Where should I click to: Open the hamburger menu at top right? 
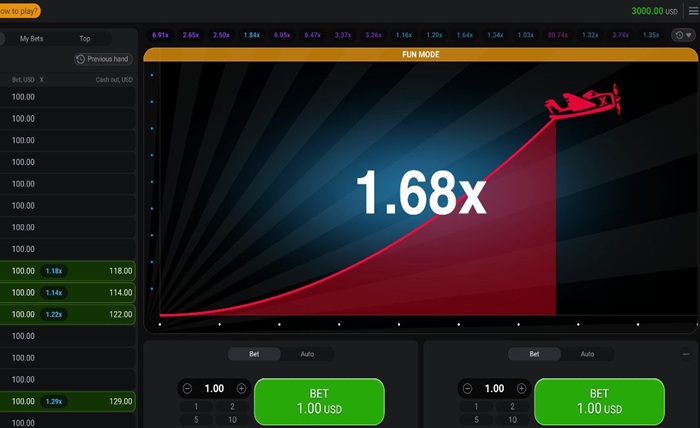coord(692,10)
